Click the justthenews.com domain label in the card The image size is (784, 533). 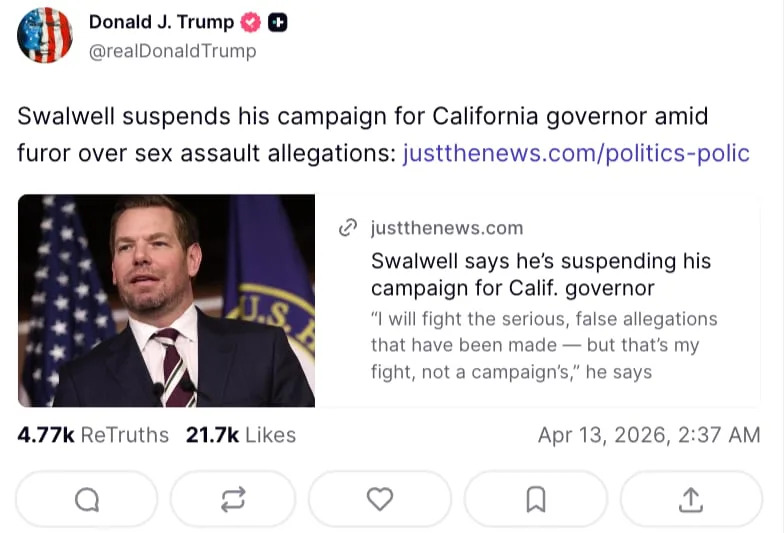click(x=446, y=228)
